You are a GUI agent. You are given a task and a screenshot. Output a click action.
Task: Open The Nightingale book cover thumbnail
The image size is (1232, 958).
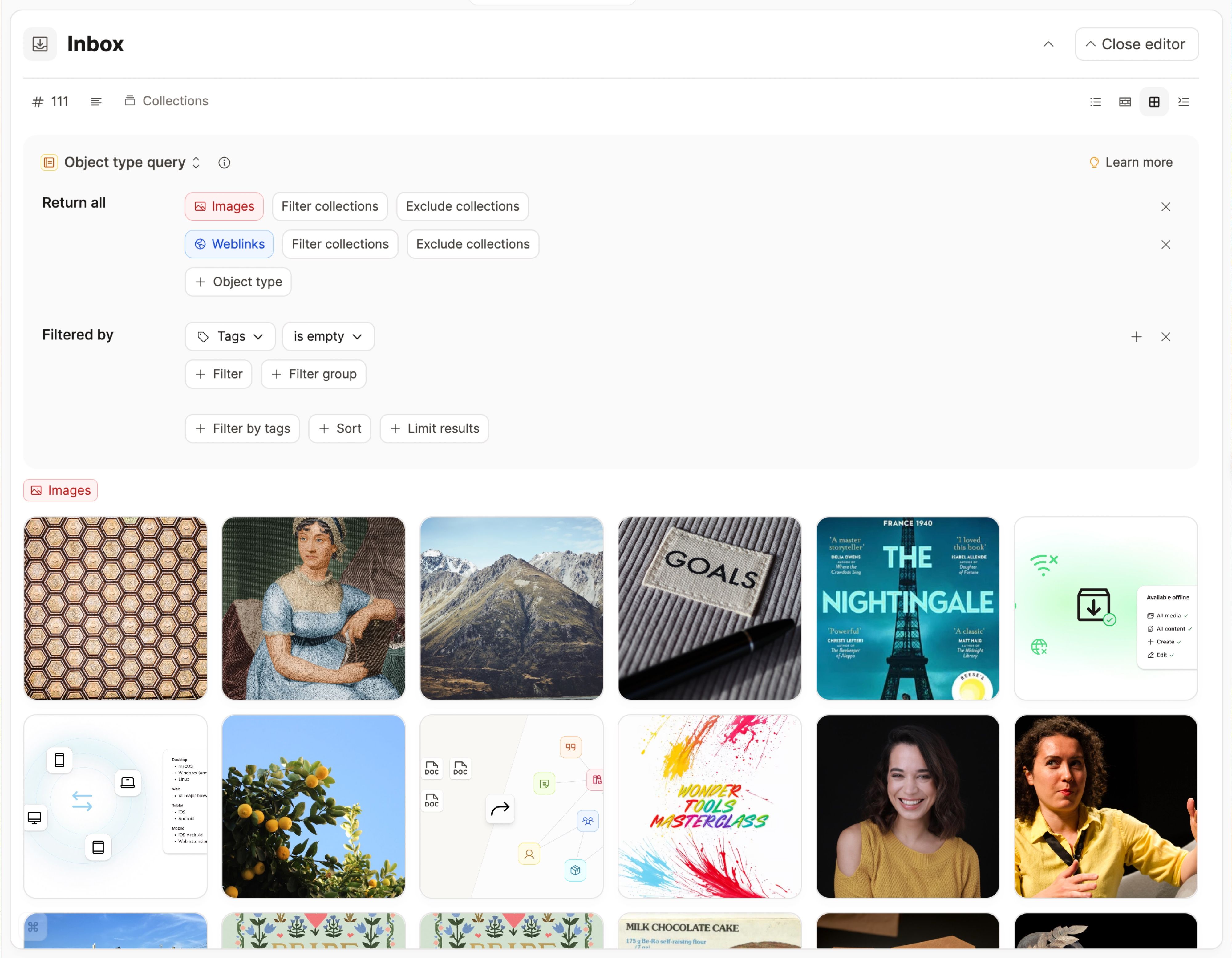coord(906,608)
